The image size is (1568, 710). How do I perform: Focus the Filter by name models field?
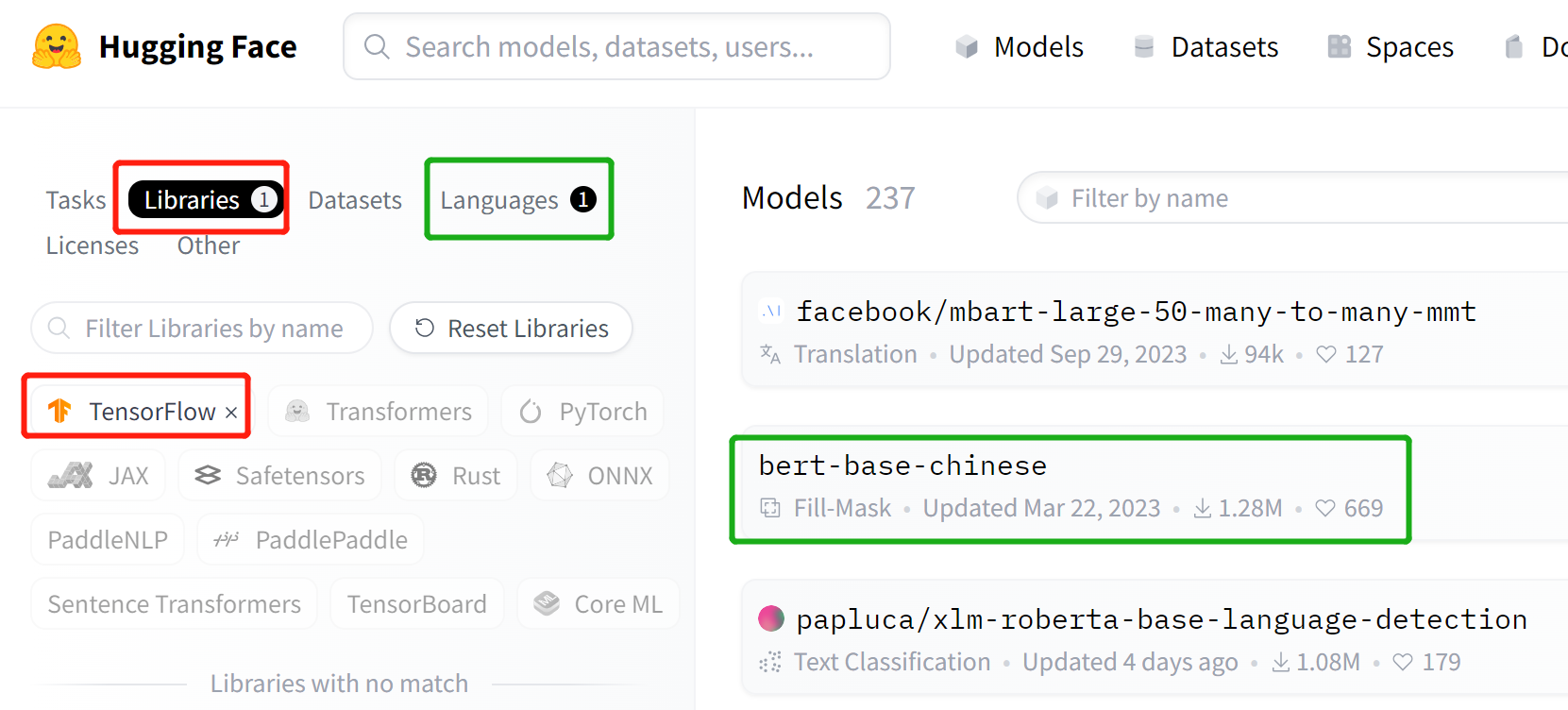[1291, 198]
